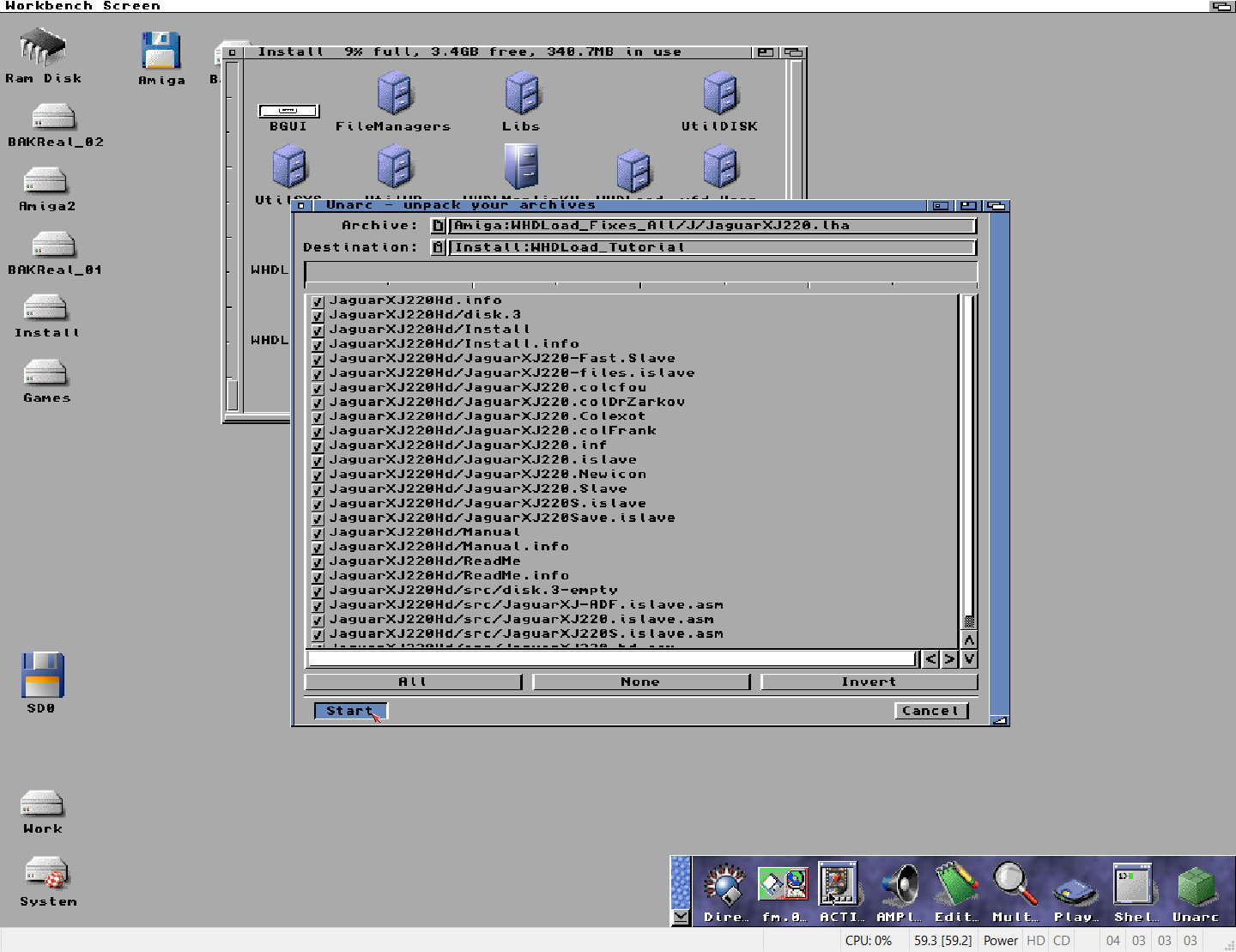Click the file list horizontal scrollbar
The image size is (1236, 952).
[613, 659]
